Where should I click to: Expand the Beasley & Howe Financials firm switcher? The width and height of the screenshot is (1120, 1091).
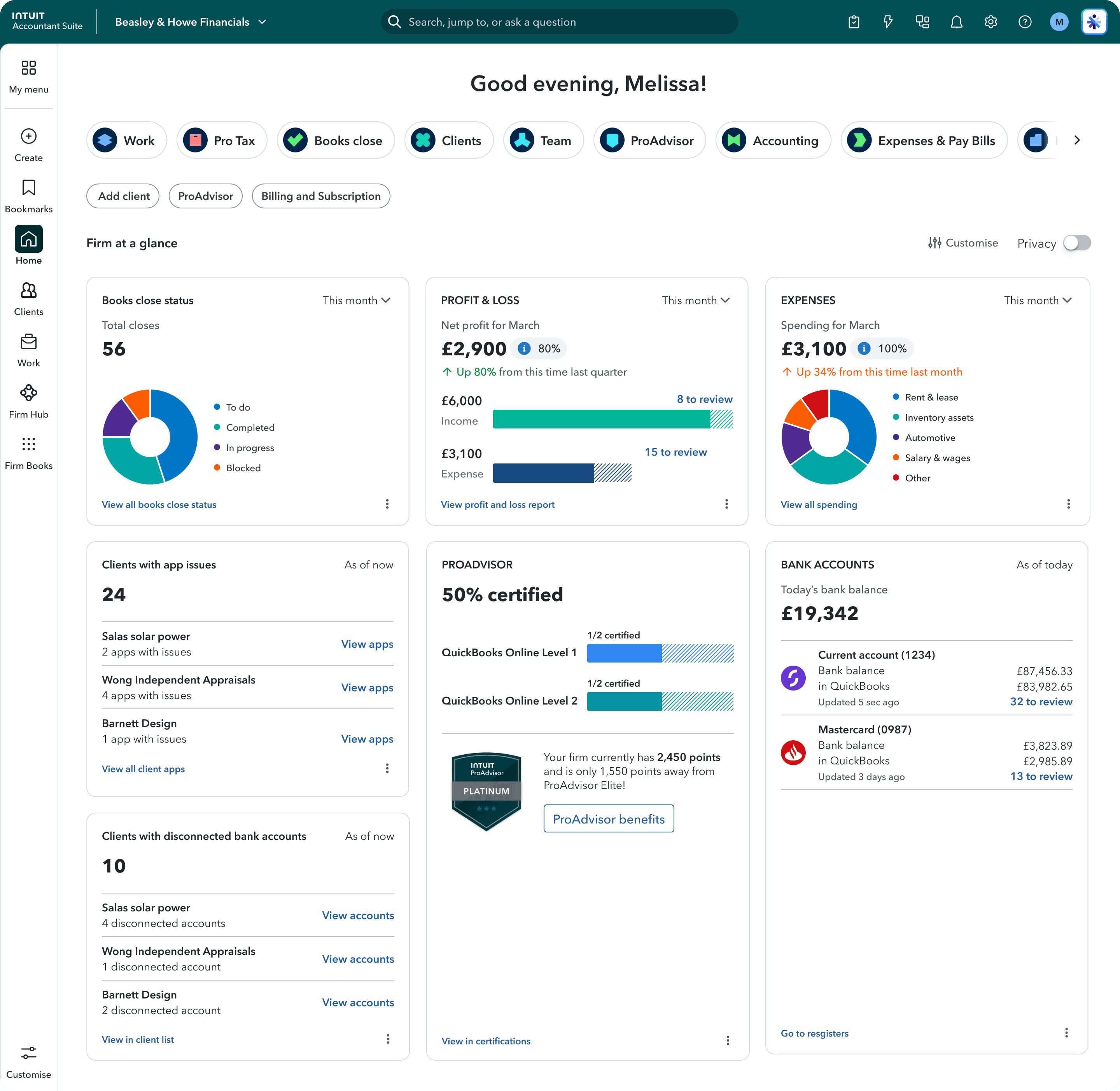coord(191,22)
